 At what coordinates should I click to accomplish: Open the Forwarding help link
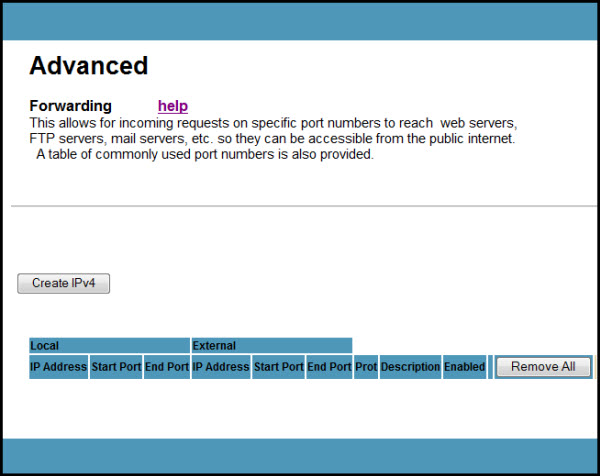coord(172,106)
